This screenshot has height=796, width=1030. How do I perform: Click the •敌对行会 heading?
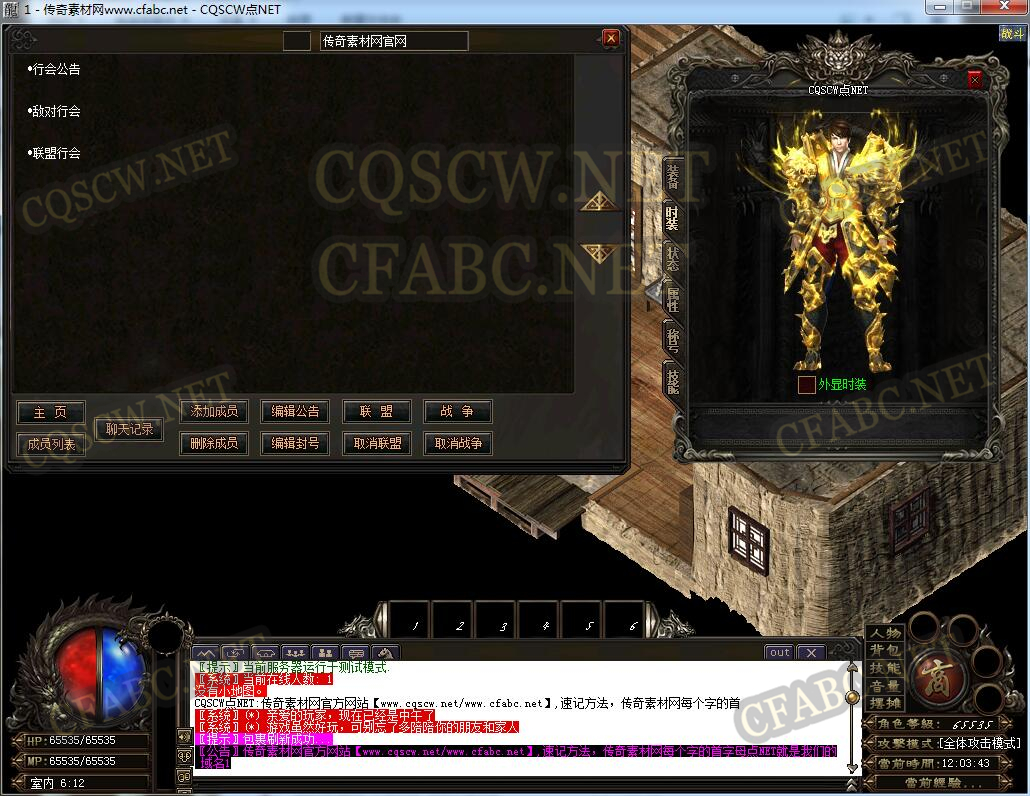(x=54, y=111)
